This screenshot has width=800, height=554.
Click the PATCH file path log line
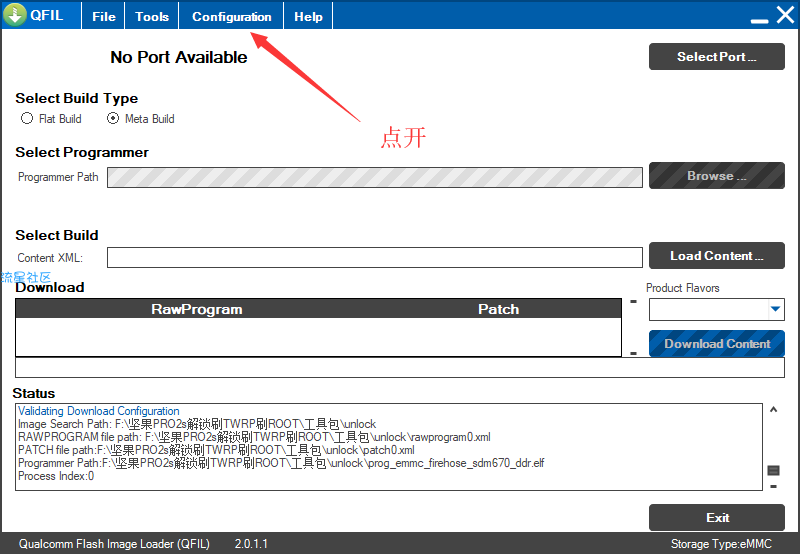tap(216, 450)
